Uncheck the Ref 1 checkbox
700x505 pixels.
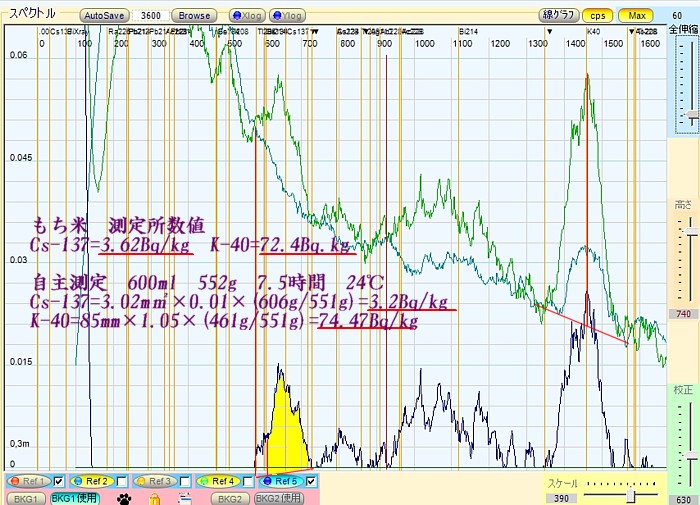[x=58, y=482]
